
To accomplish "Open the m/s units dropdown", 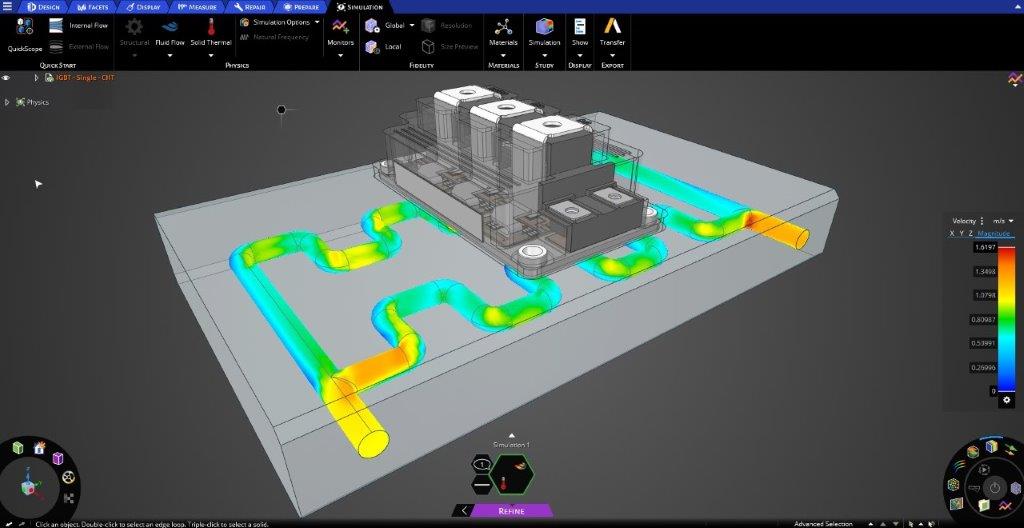I will (x=1003, y=221).
